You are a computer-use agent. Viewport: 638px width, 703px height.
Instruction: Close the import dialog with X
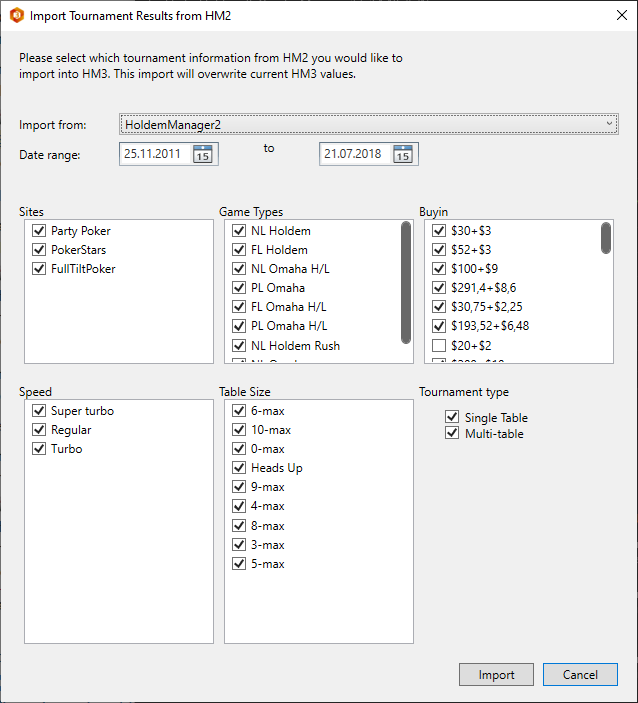pyautogui.click(x=621, y=15)
